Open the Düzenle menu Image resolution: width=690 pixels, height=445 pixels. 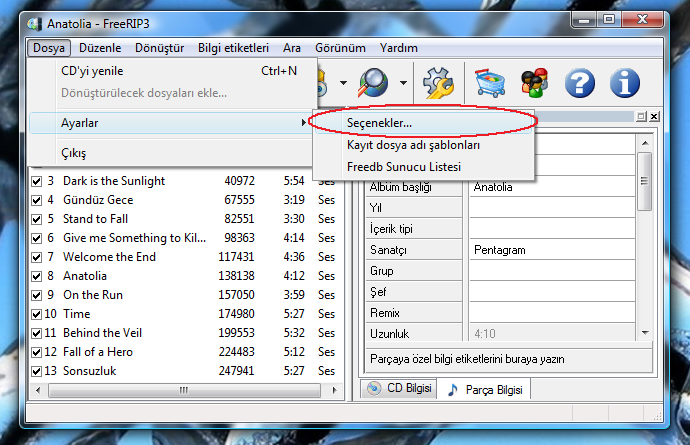tap(100, 48)
